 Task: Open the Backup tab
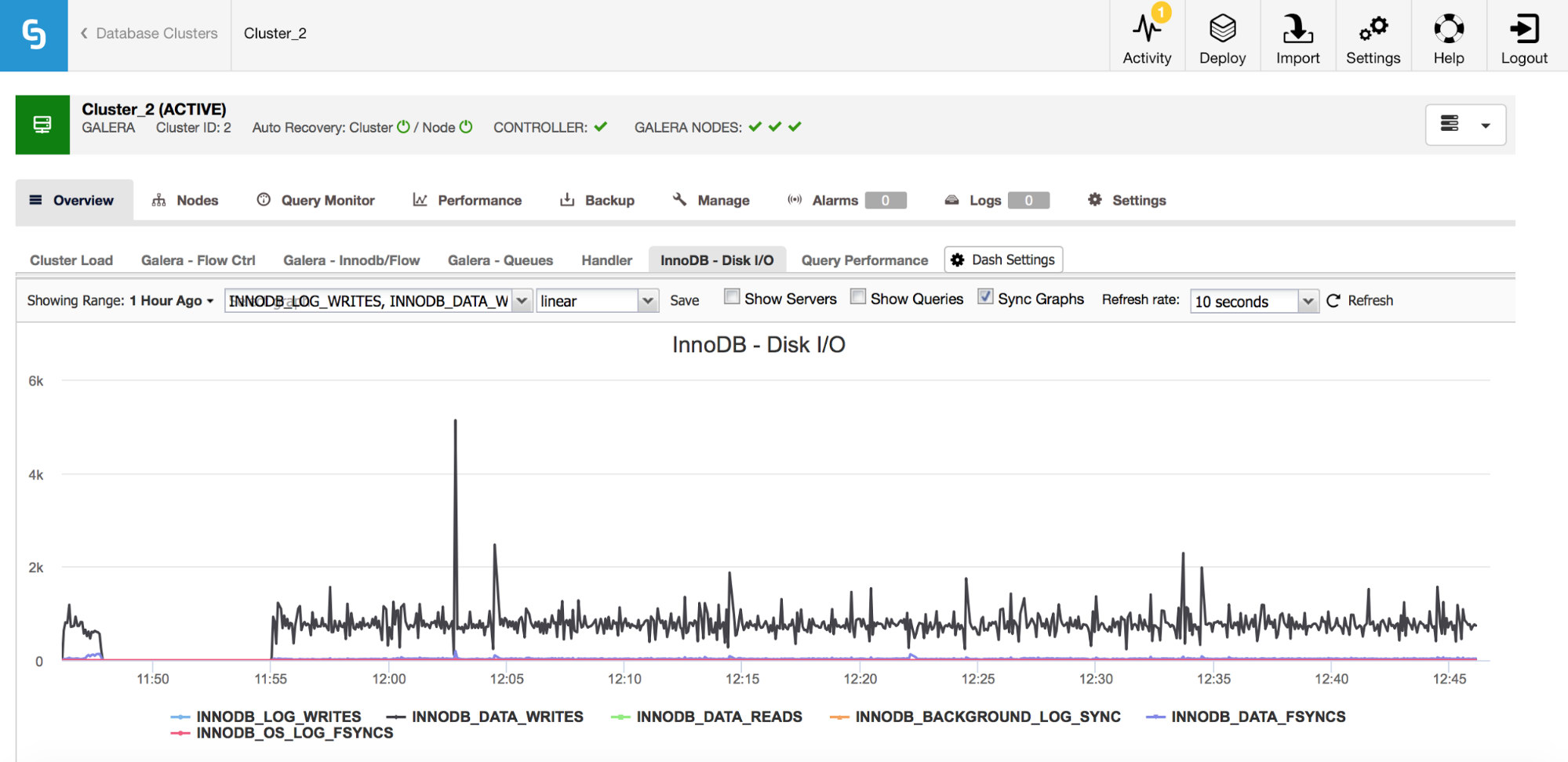(597, 200)
